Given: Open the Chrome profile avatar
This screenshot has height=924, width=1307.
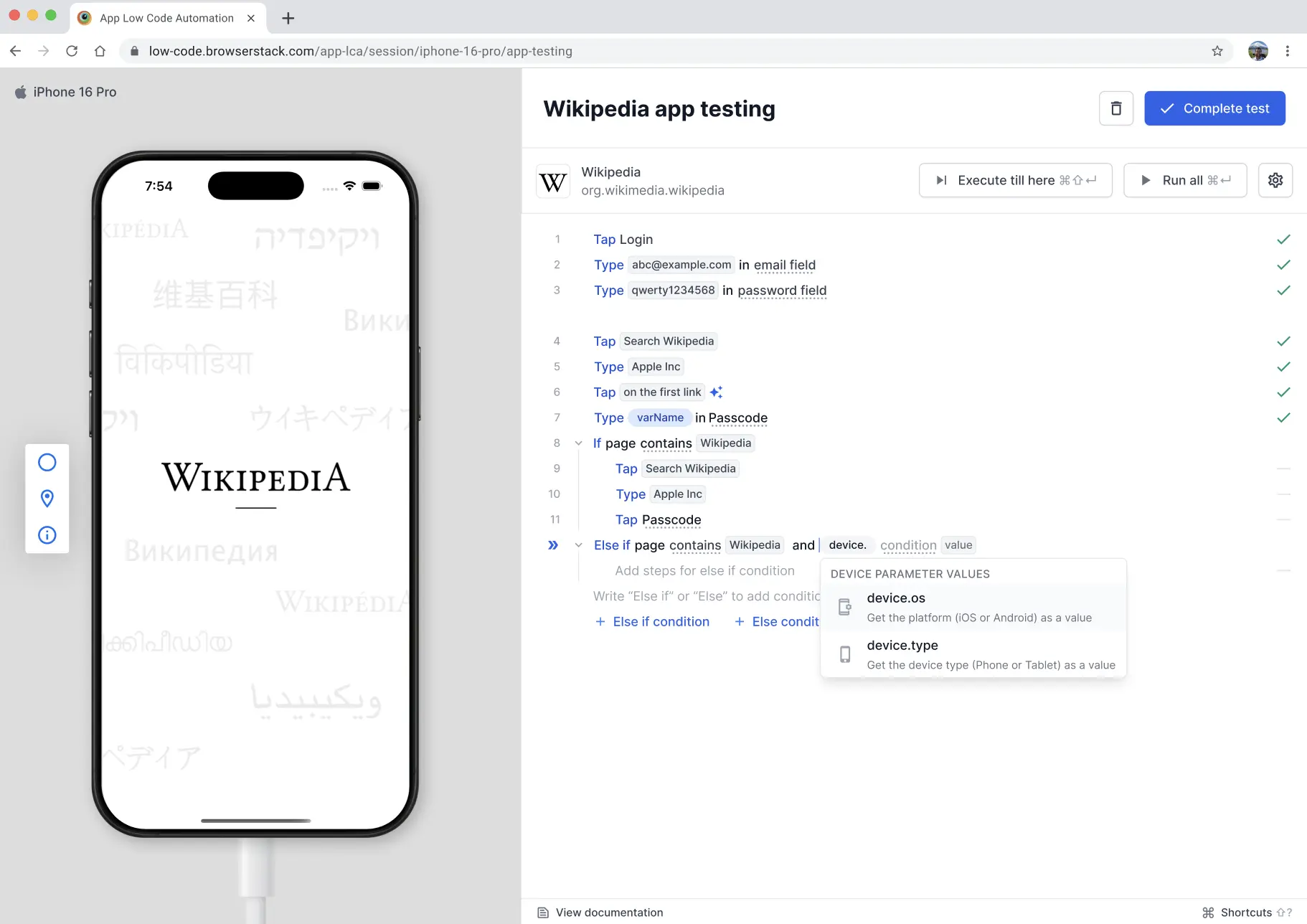Looking at the screenshot, I should (1258, 51).
